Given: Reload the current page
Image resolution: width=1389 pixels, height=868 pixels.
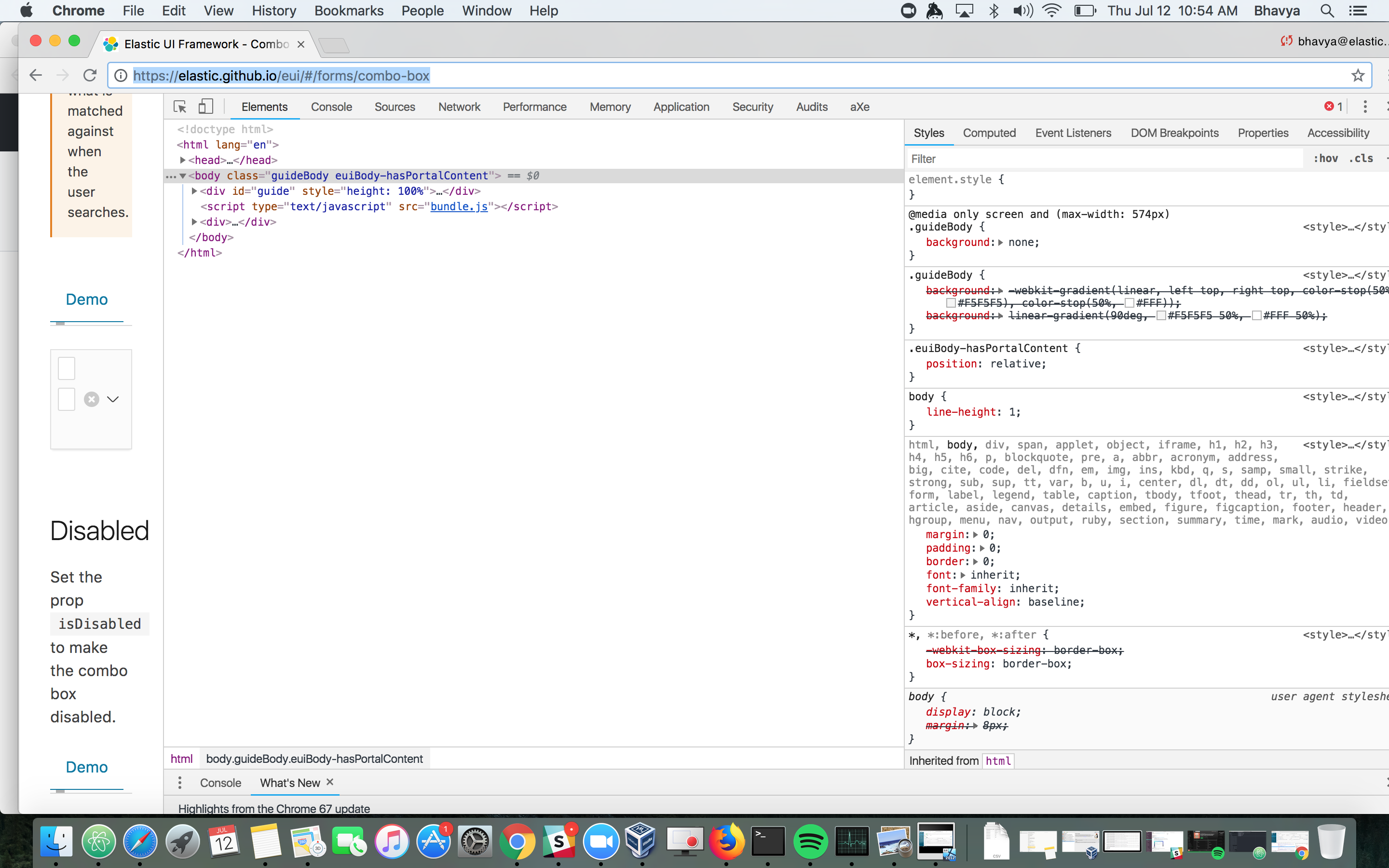Looking at the screenshot, I should (90, 75).
